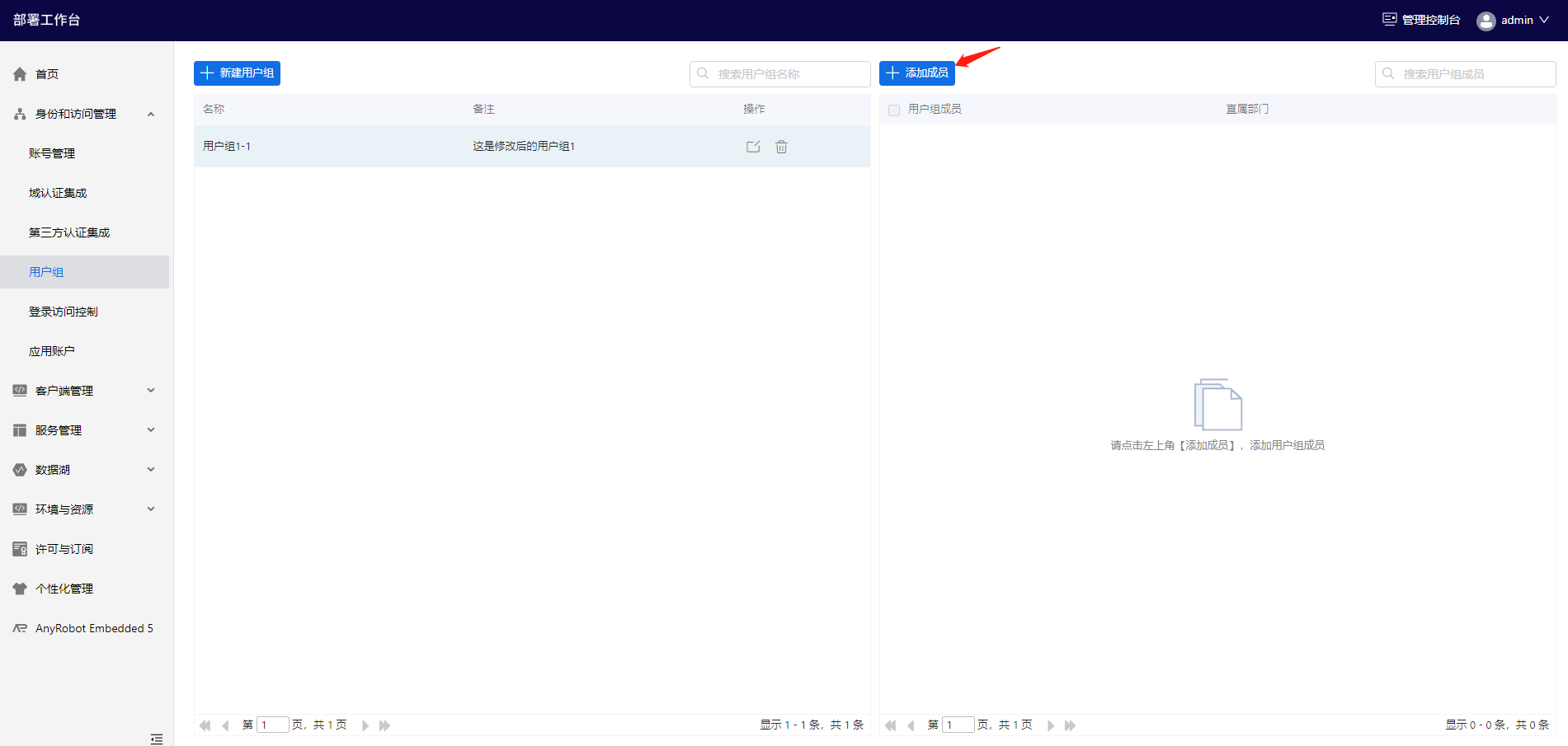Click page number field in members list
Viewport: 1568px width, 746px height.
[958, 725]
